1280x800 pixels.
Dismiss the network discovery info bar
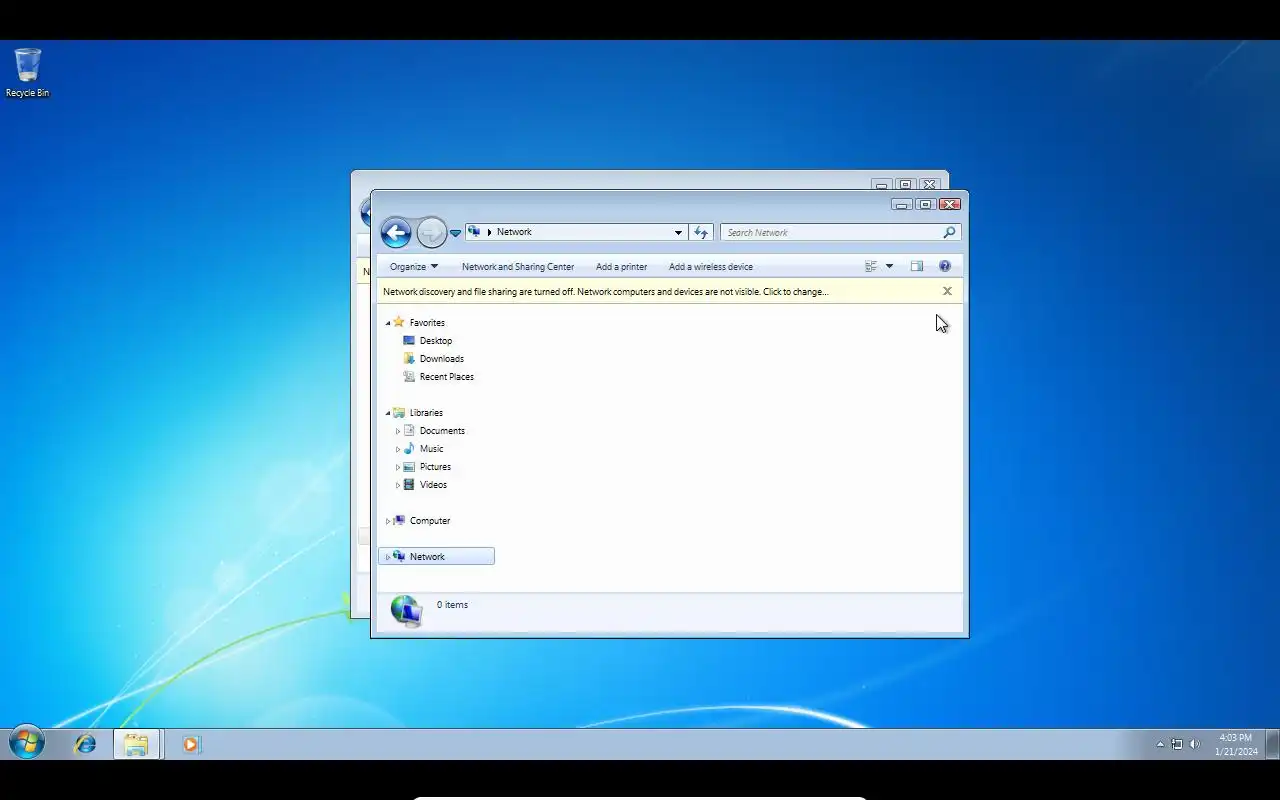947,291
